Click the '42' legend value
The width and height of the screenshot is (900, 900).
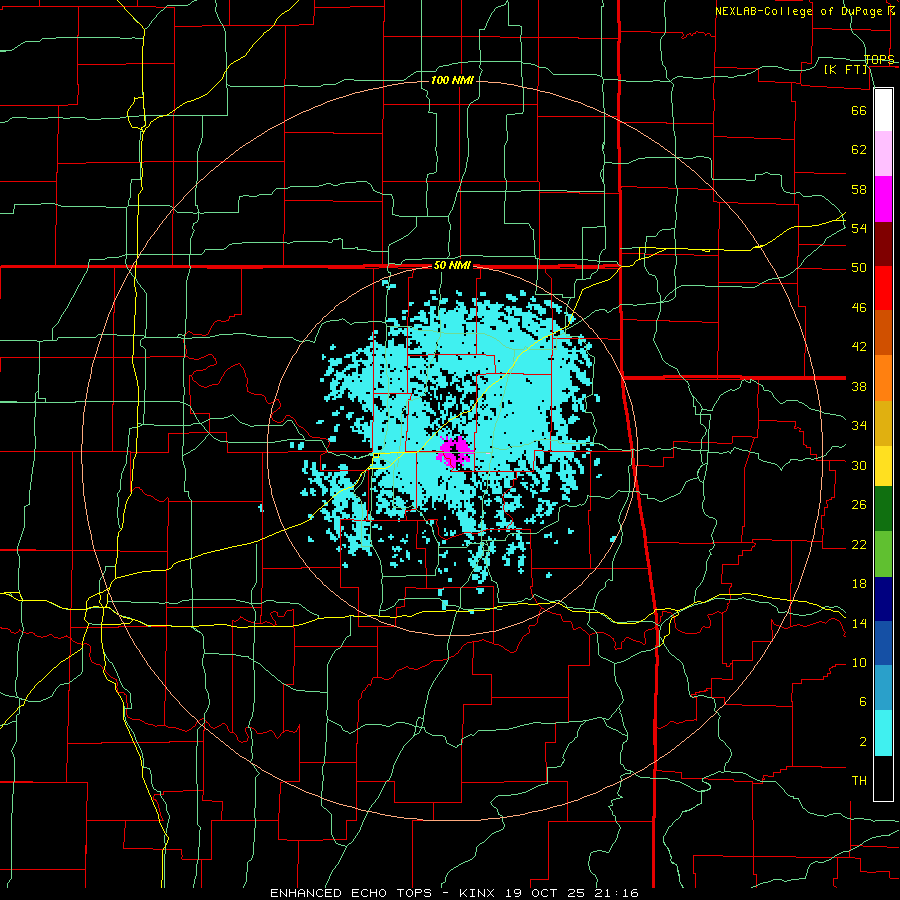[x=859, y=347]
